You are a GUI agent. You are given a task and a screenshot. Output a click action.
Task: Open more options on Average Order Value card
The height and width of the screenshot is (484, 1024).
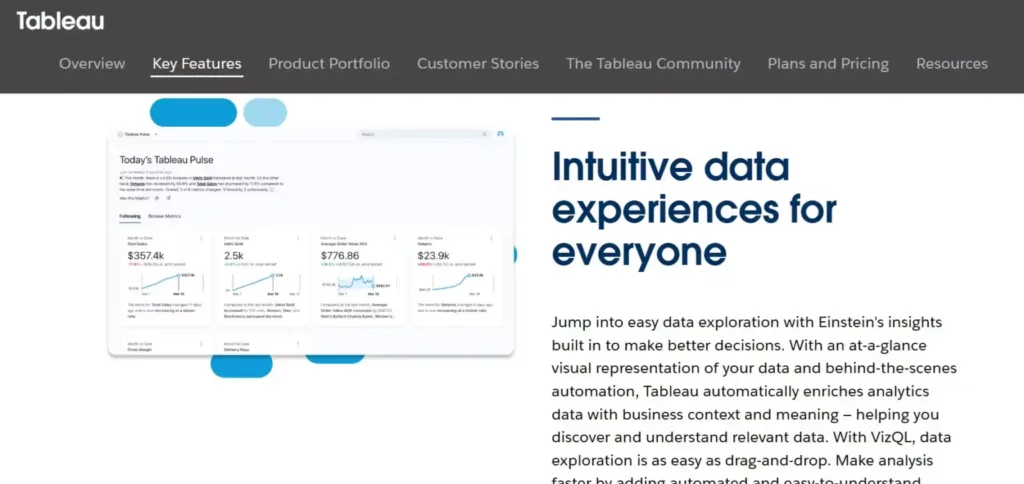coord(394,238)
